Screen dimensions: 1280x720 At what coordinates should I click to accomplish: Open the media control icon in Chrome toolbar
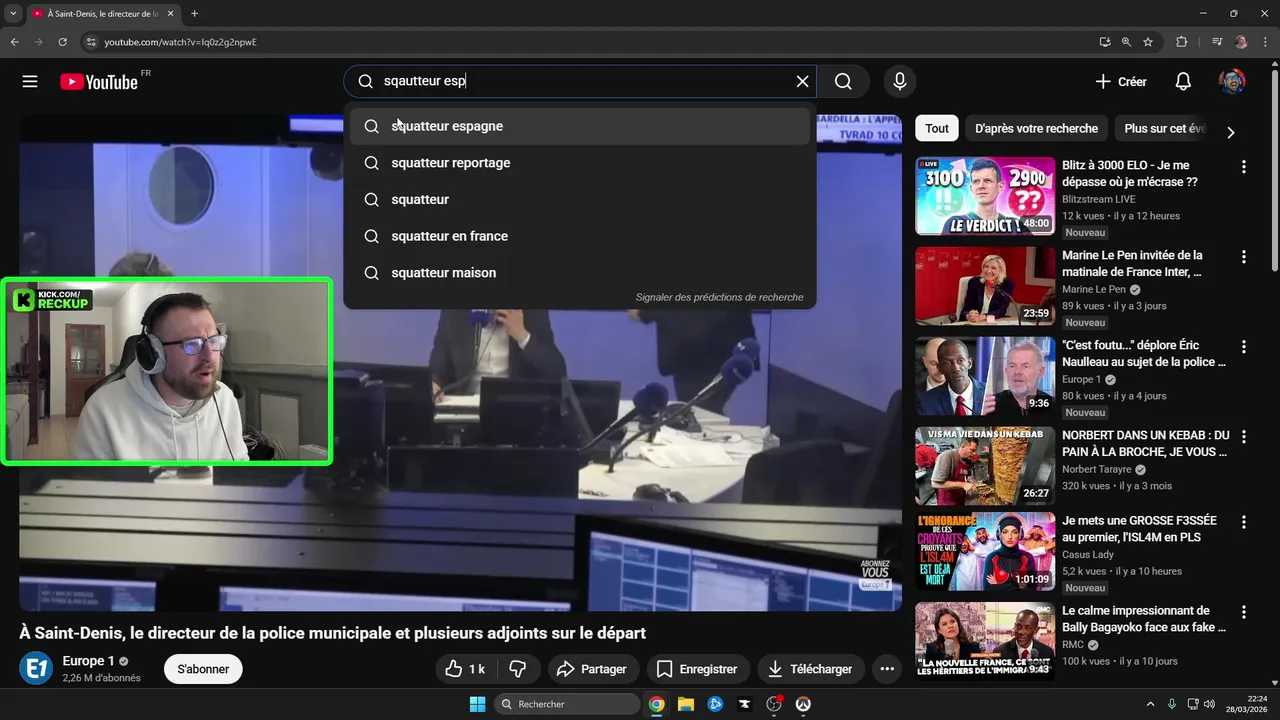coord(1217,42)
